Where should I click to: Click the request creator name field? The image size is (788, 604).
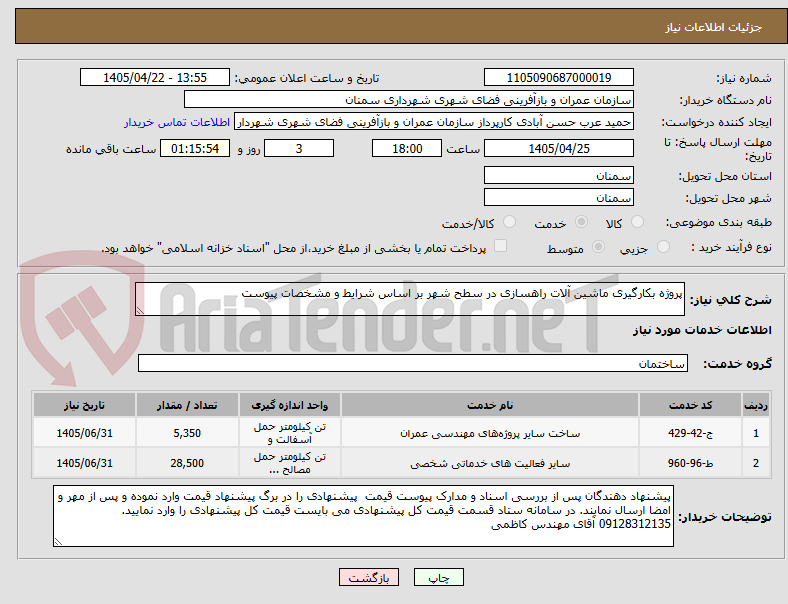point(434,122)
